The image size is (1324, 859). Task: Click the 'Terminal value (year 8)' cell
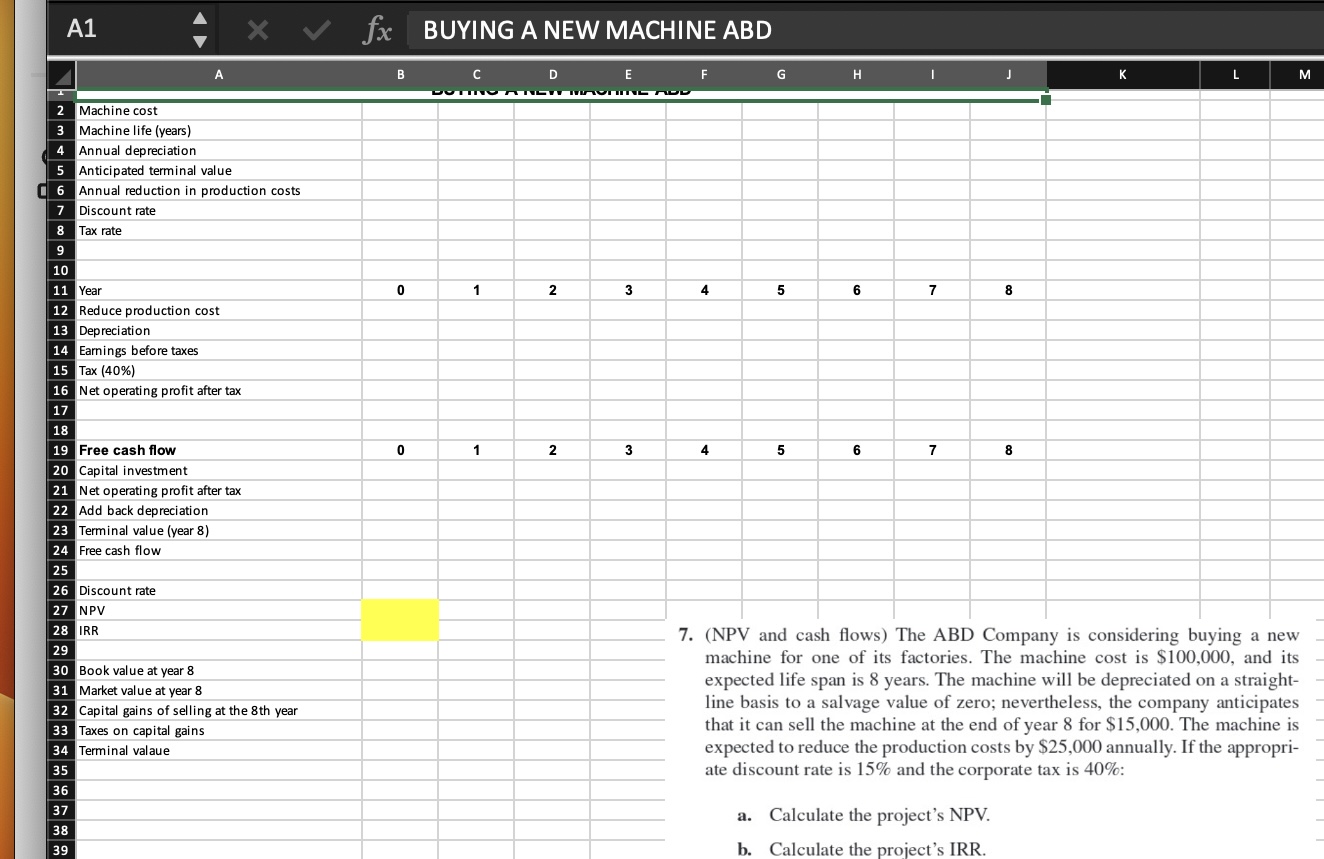tap(218, 530)
